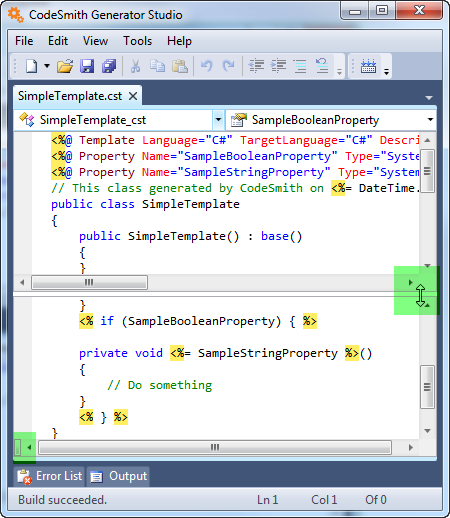This screenshot has height=518, width=450.
Task: Maximize the CodeSmith Generator Studio window
Action: tap(382, 11)
